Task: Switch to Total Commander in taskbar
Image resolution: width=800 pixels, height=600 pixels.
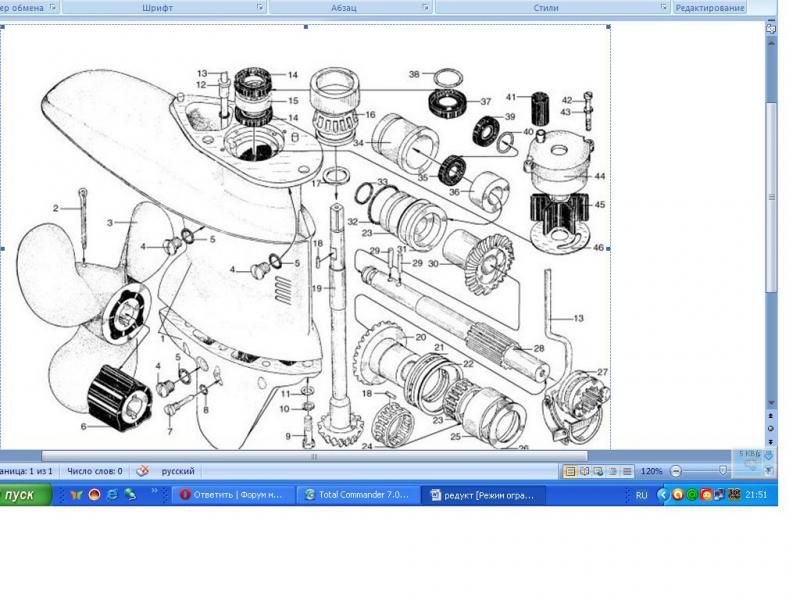Action: (x=357, y=494)
